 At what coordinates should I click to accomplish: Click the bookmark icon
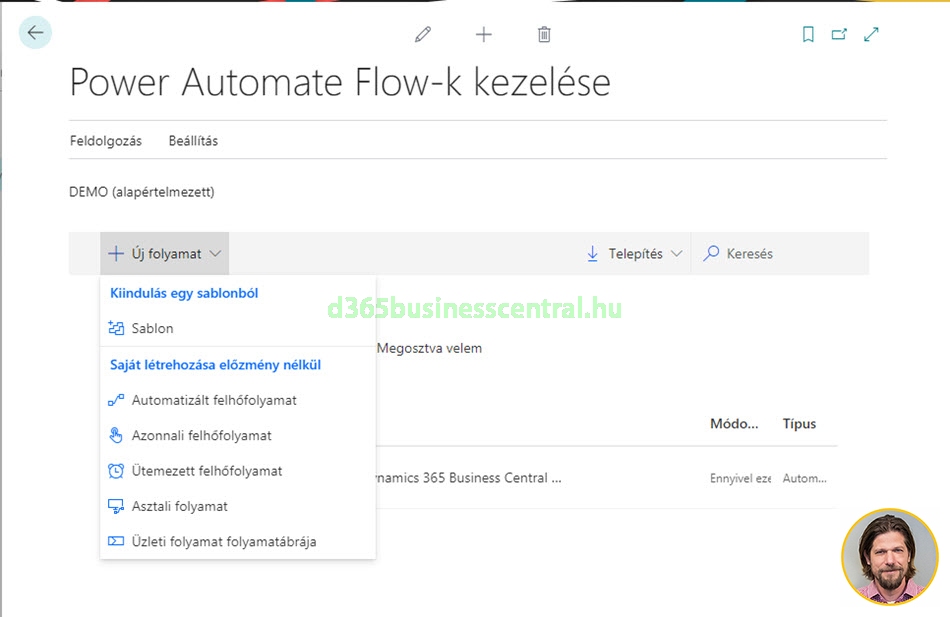coord(808,34)
